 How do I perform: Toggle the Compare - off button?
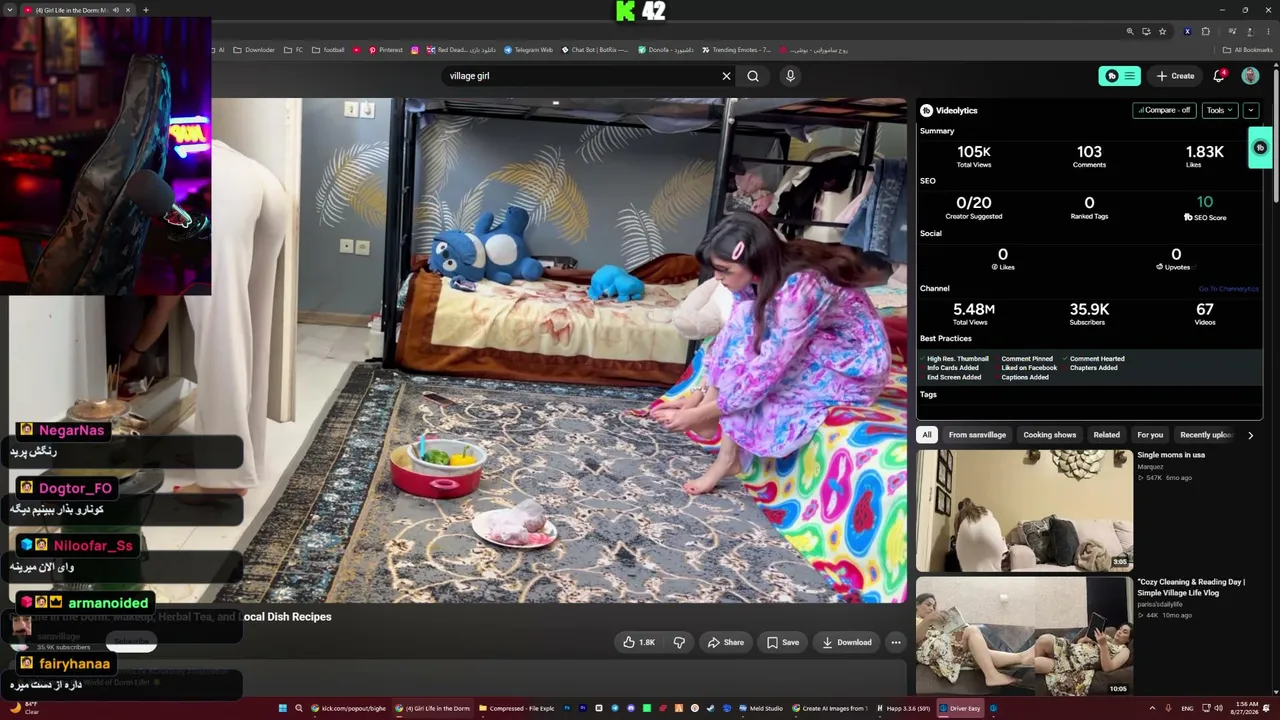[1164, 110]
